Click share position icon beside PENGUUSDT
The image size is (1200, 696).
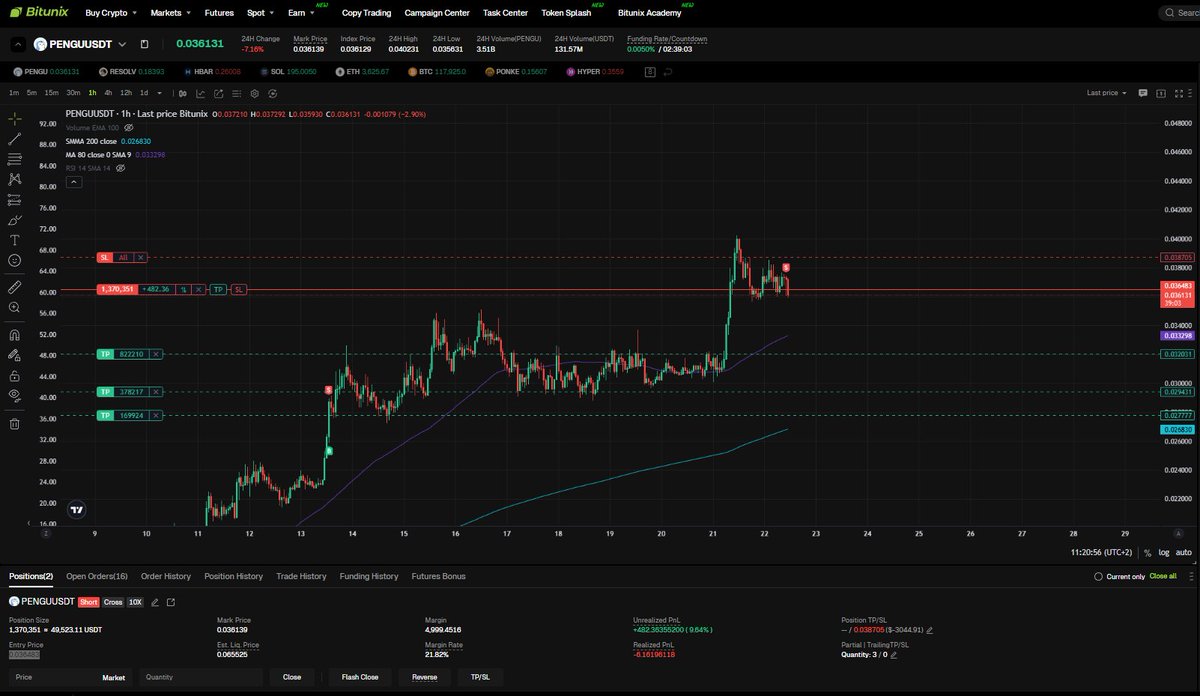click(171, 602)
